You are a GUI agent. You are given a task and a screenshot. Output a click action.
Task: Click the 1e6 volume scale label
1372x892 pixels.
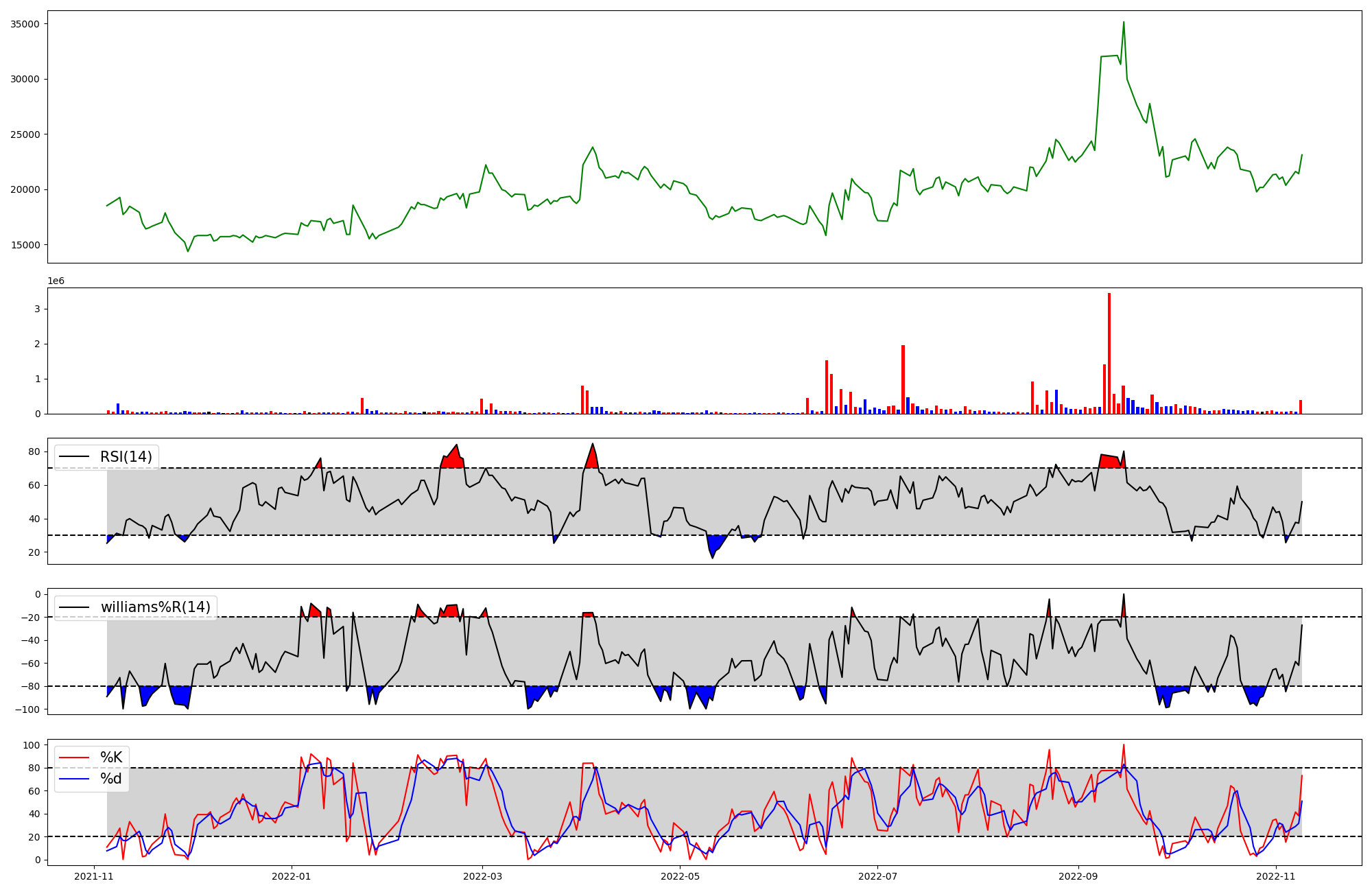point(56,281)
